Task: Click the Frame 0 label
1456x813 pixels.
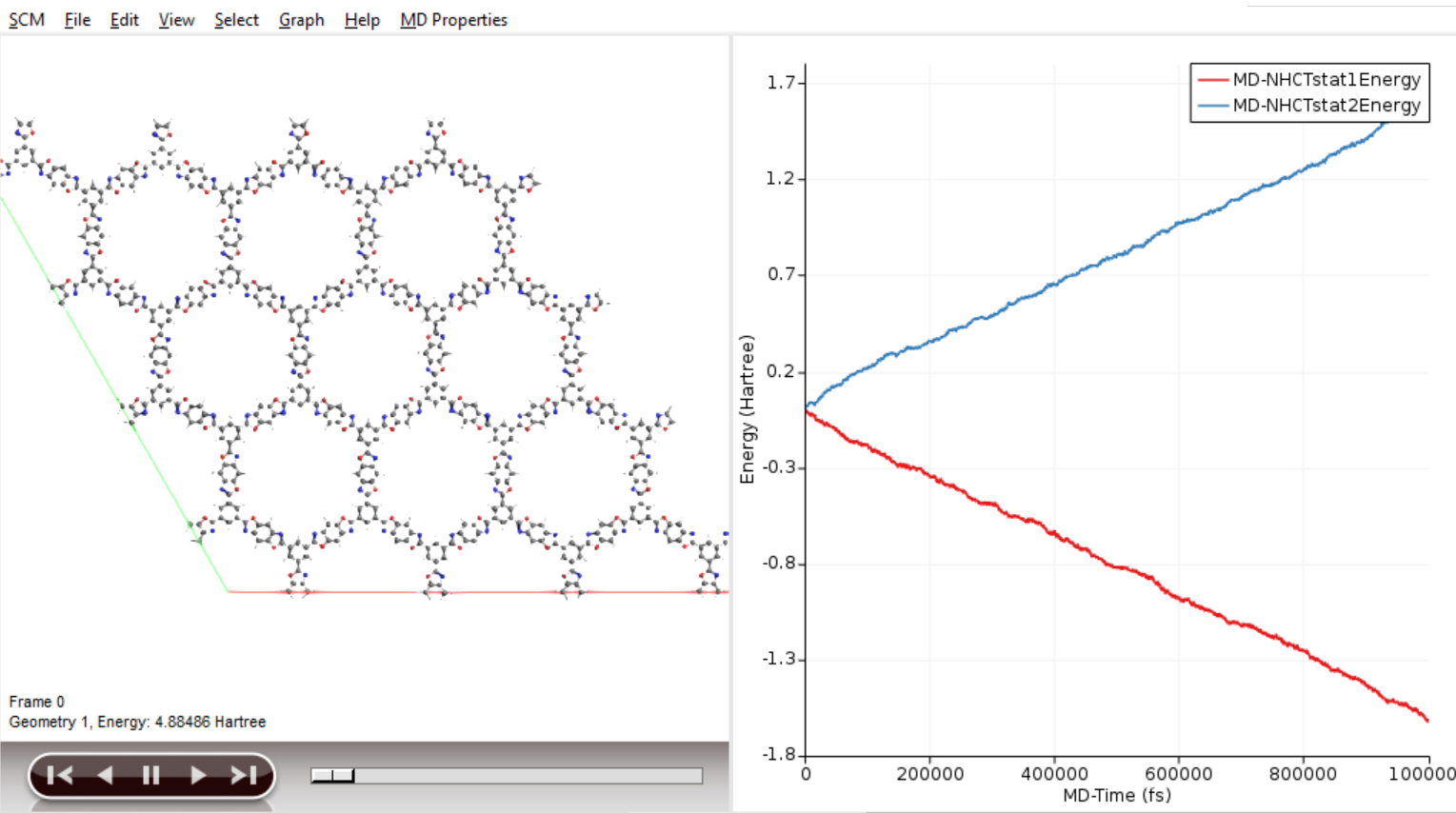Action: (36, 702)
